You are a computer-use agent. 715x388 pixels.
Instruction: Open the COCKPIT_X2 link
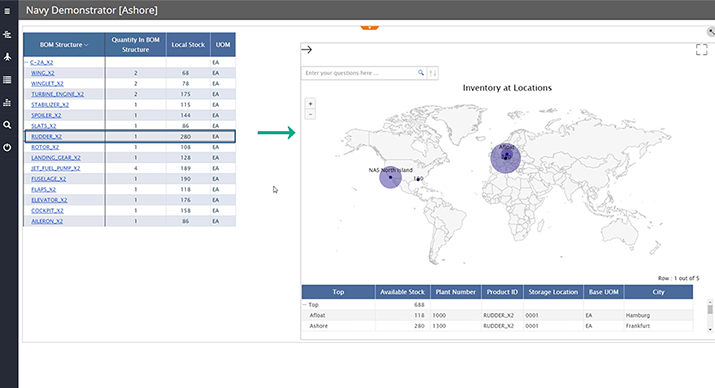[47, 211]
